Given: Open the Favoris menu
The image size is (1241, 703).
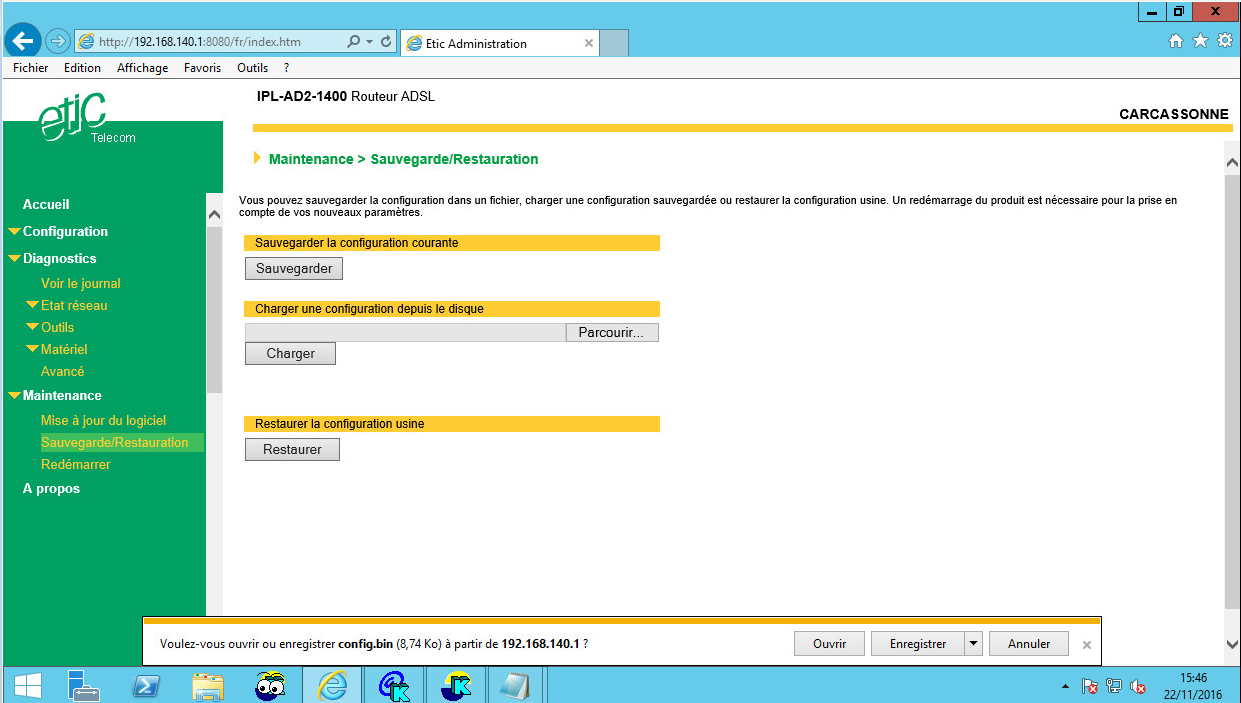Looking at the screenshot, I should [x=202, y=68].
